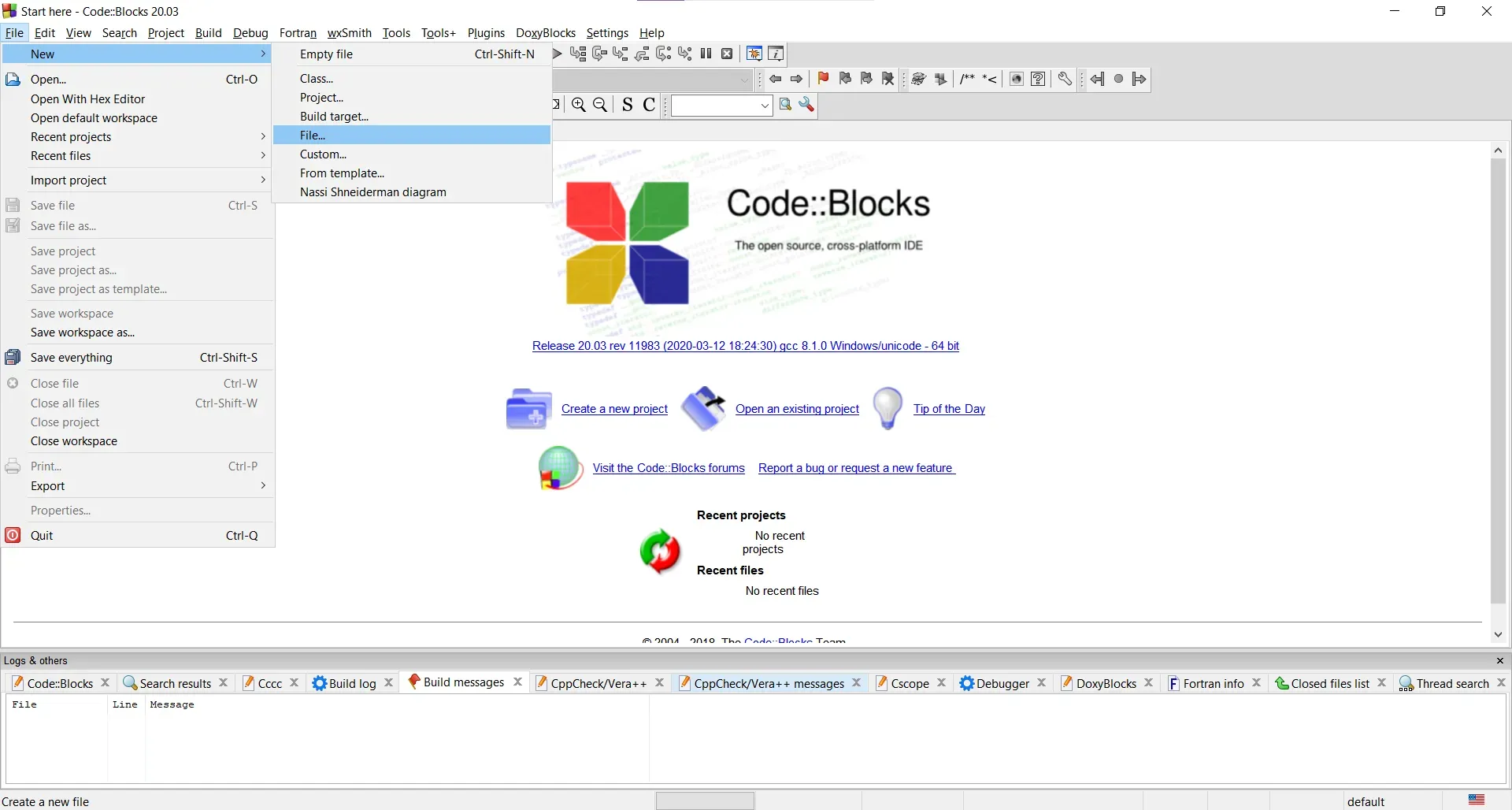Click the Zoom out magnifier icon
Viewport: 1512px width, 810px height.
click(600, 105)
